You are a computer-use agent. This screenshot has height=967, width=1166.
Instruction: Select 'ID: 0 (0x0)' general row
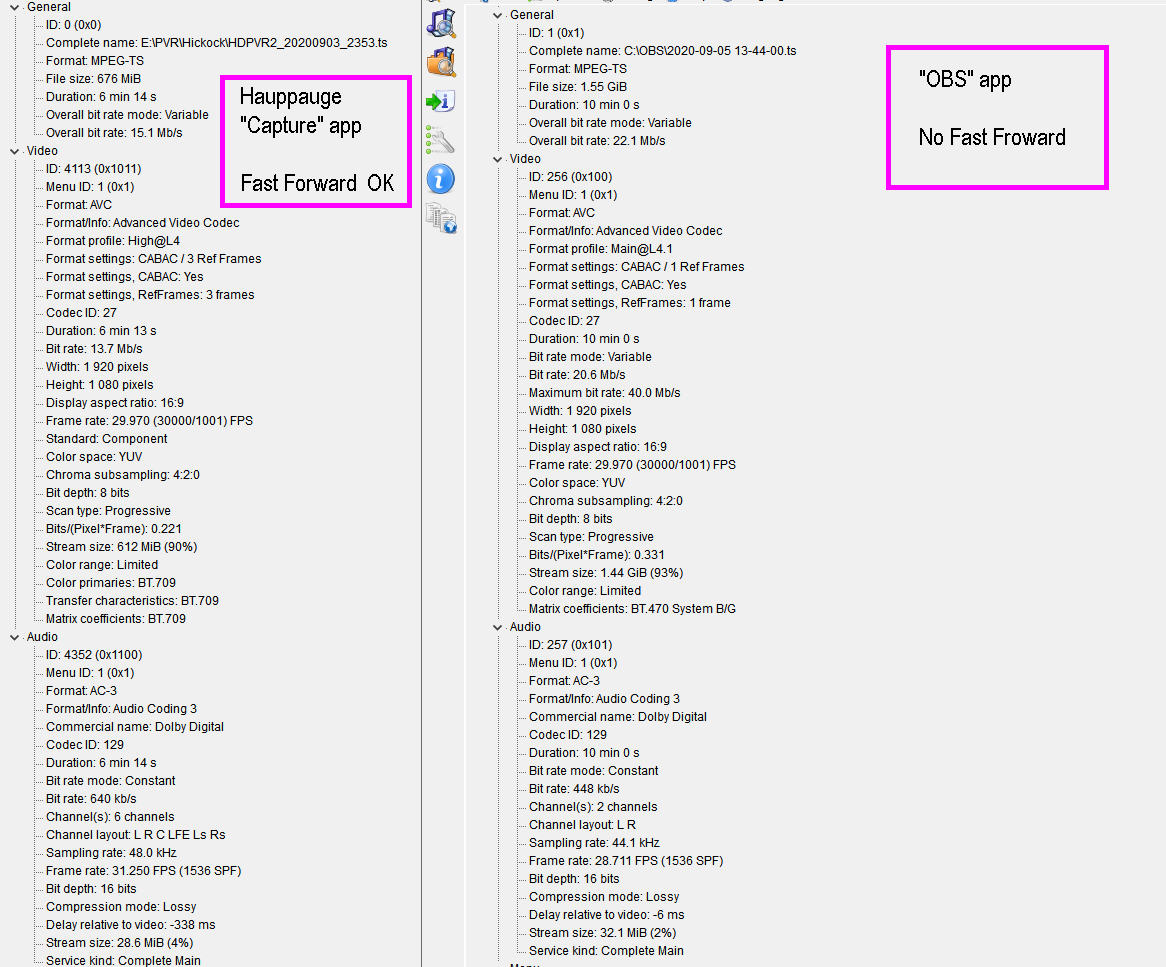[74, 25]
